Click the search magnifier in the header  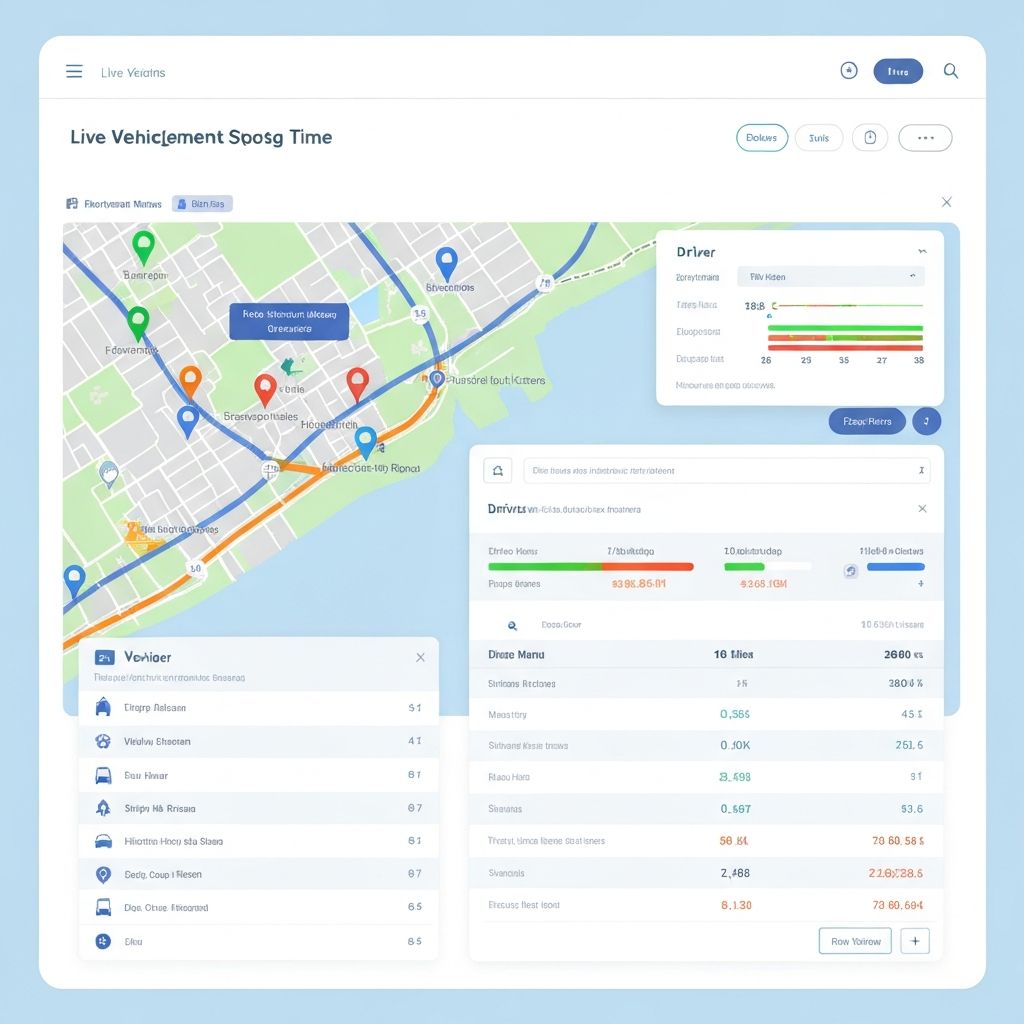(951, 71)
